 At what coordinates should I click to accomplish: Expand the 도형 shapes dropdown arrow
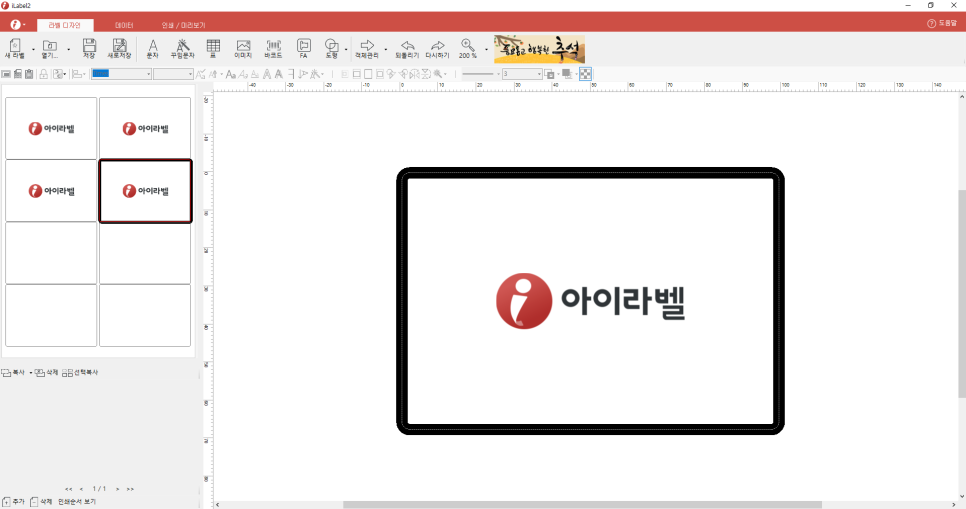click(x=346, y=49)
